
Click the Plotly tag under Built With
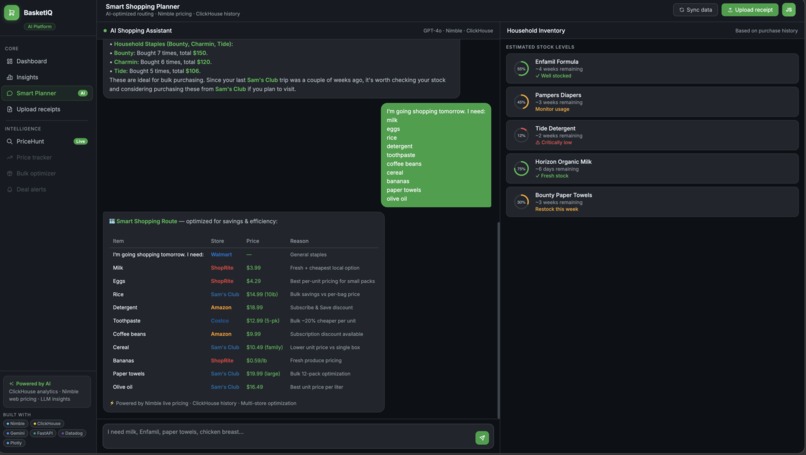coord(14,443)
